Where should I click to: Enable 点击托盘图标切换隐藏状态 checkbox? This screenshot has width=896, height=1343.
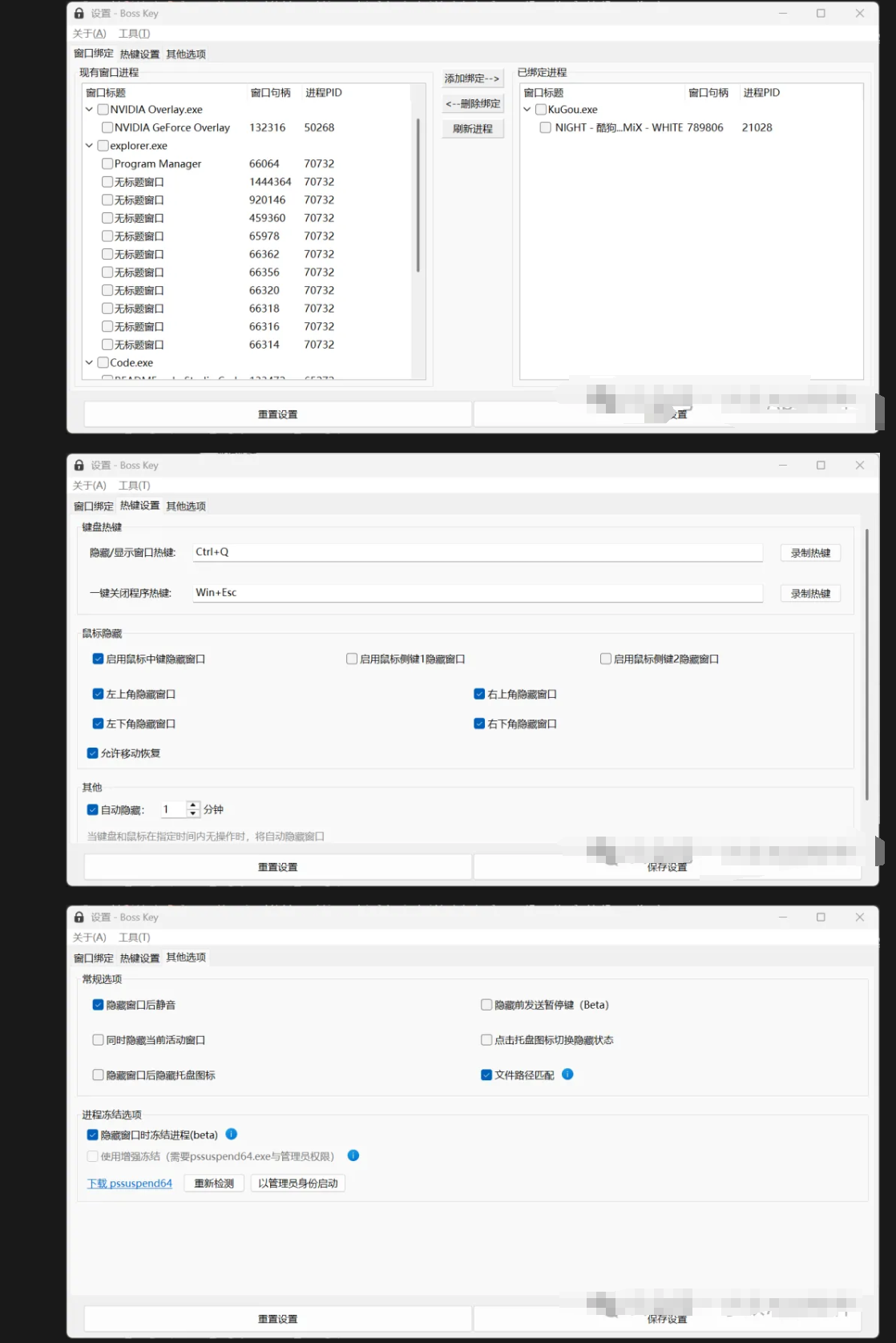point(486,1039)
